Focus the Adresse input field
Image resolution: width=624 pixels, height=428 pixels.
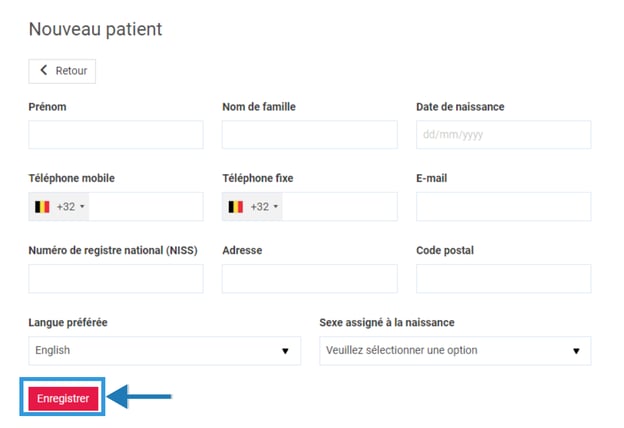pyautogui.click(x=309, y=279)
